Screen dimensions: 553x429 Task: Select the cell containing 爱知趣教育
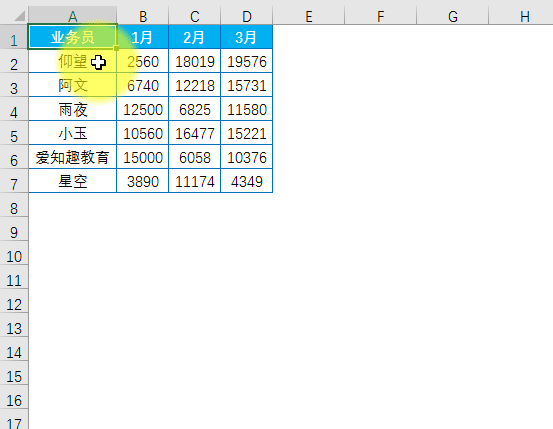click(72, 157)
